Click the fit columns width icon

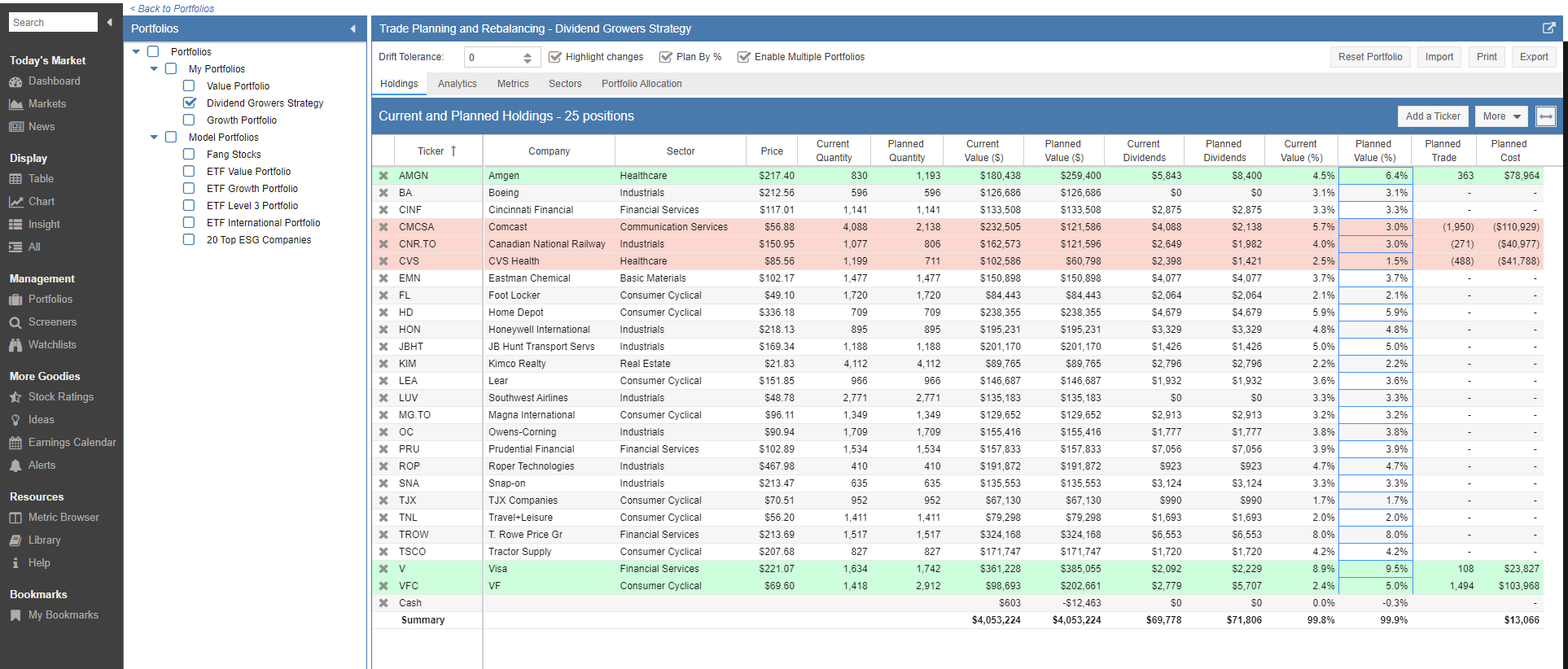[1546, 116]
